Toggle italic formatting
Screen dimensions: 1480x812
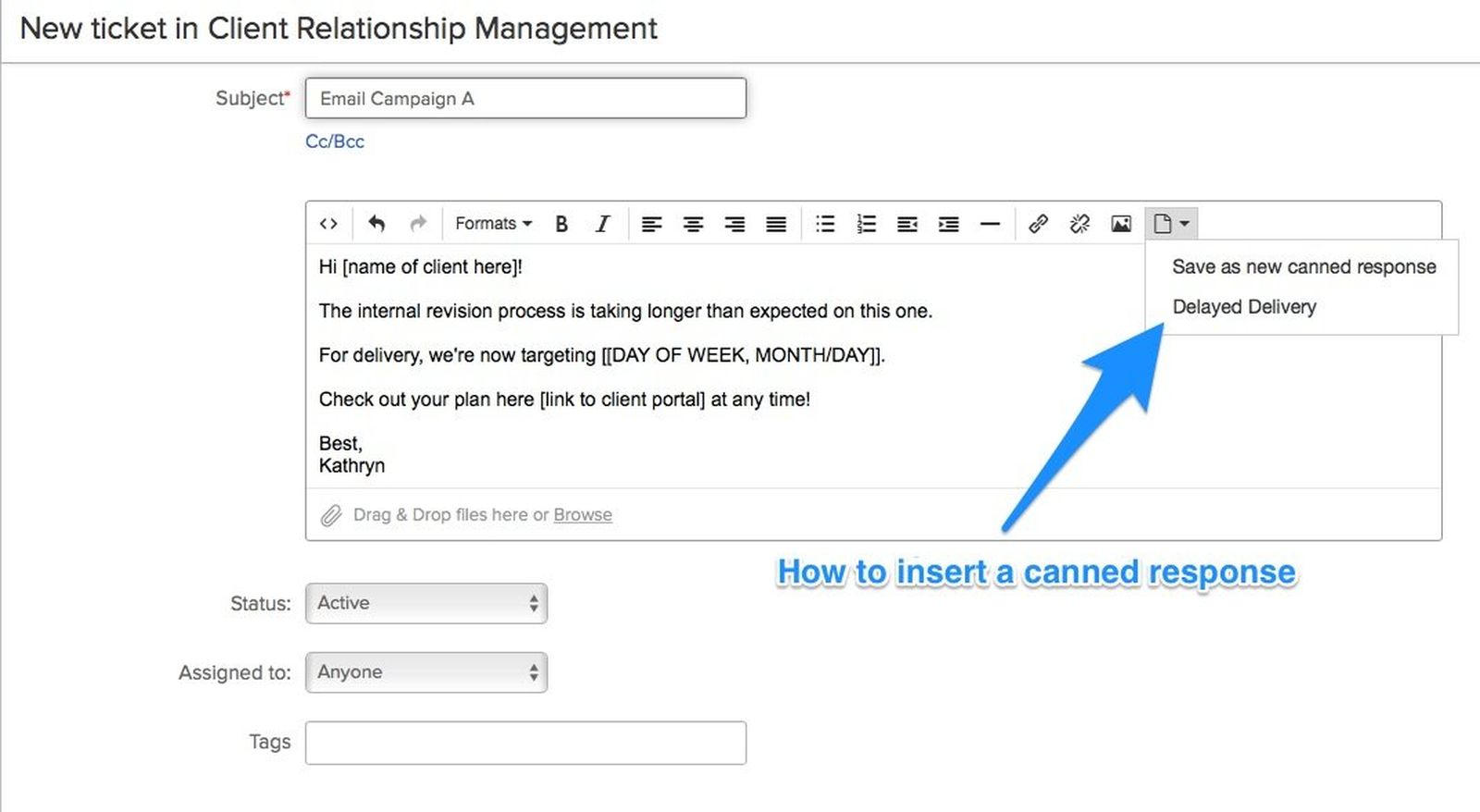[602, 224]
